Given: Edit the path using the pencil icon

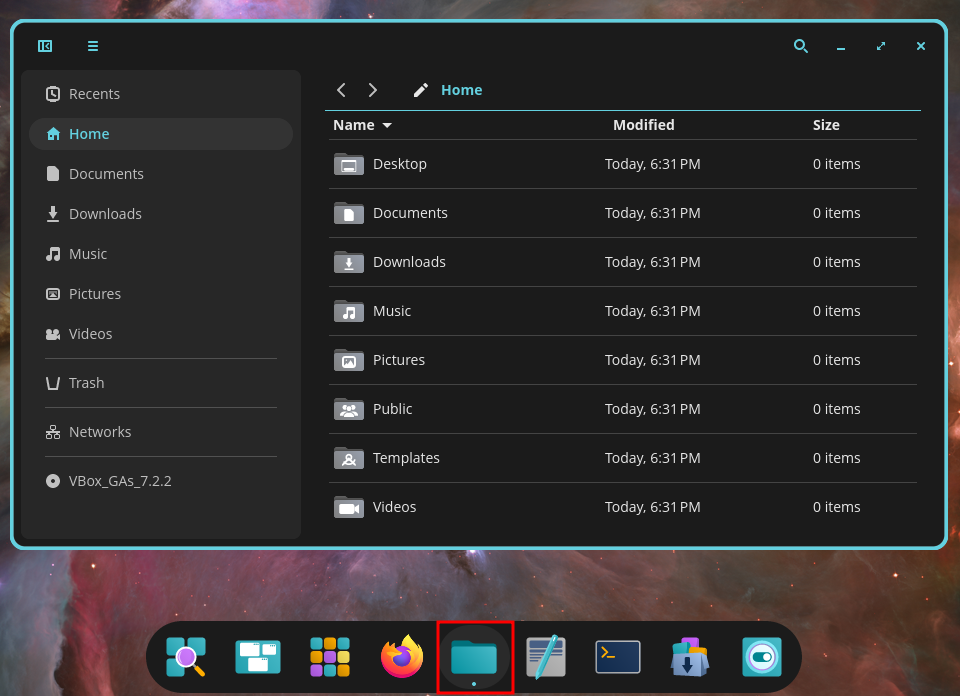Looking at the screenshot, I should (x=420, y=89).
